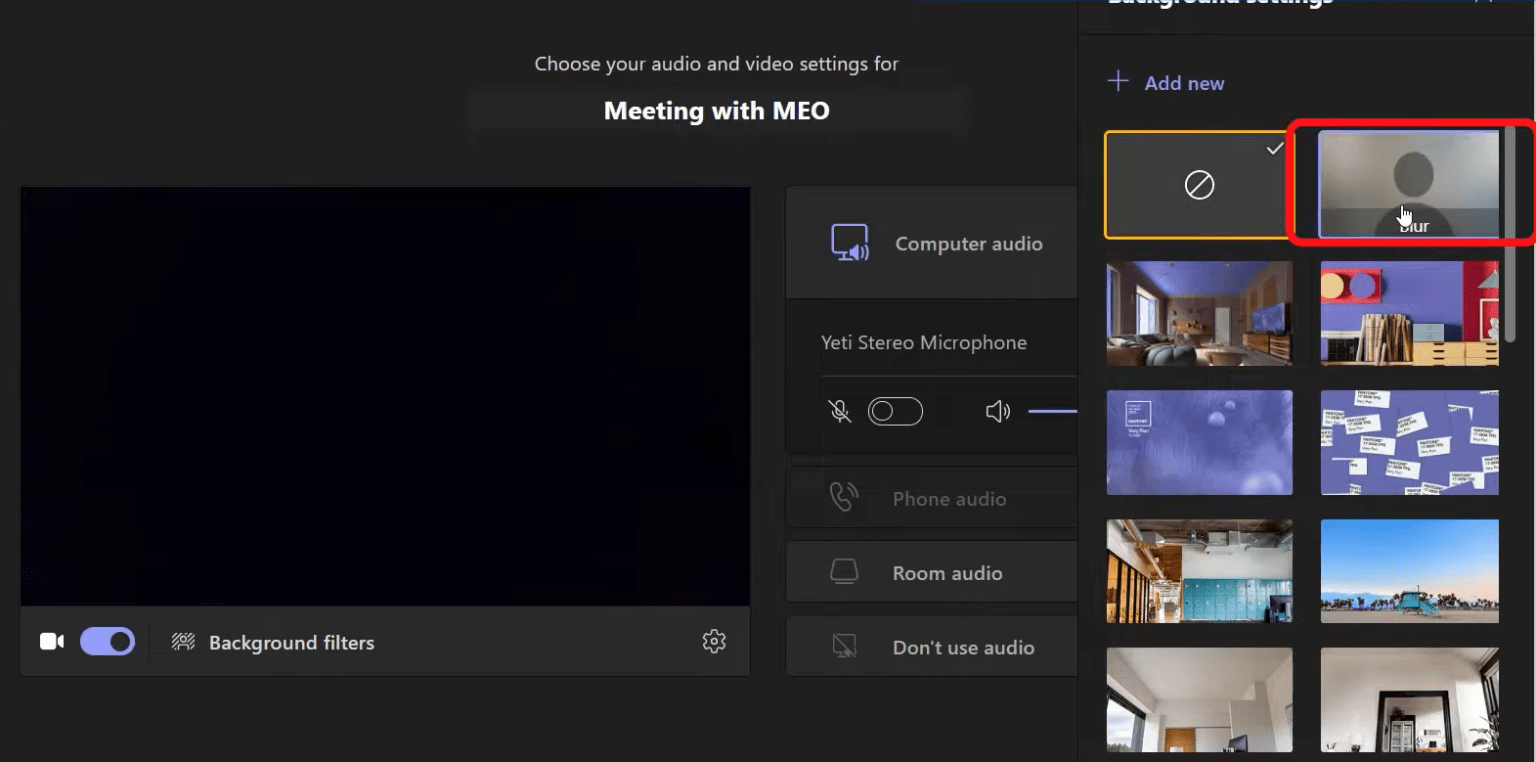Enable the microphone mute toggle
The width and height of the screenshot is (1536, 762).
pos(895,411)
